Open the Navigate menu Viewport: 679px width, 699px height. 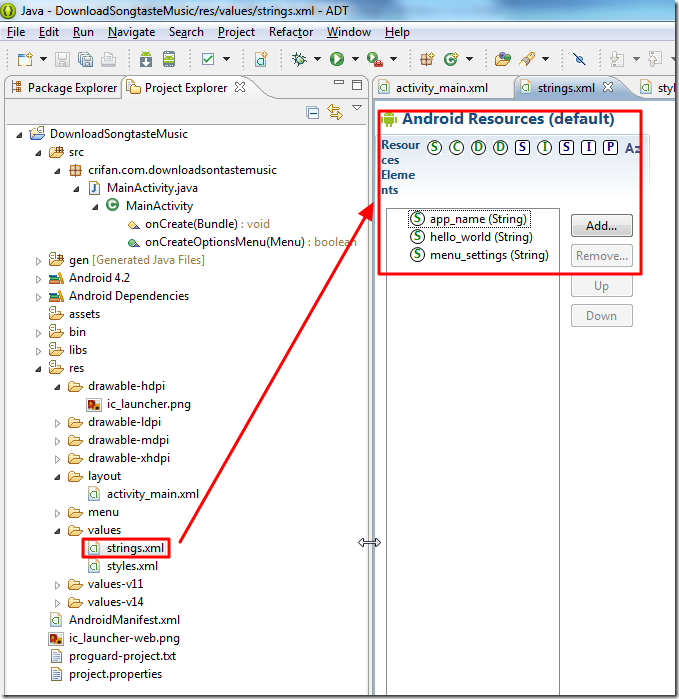tap(132, 32)
